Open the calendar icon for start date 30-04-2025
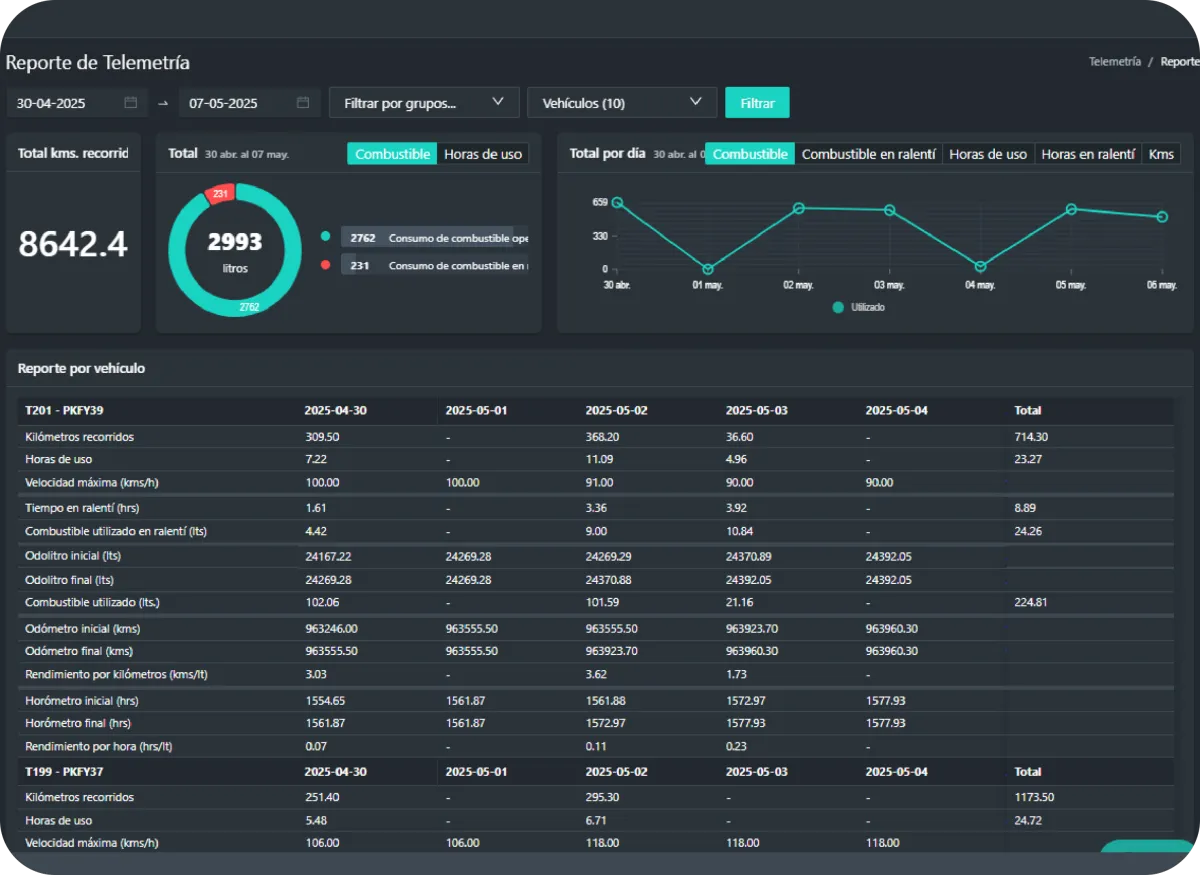 click(131, 103)
